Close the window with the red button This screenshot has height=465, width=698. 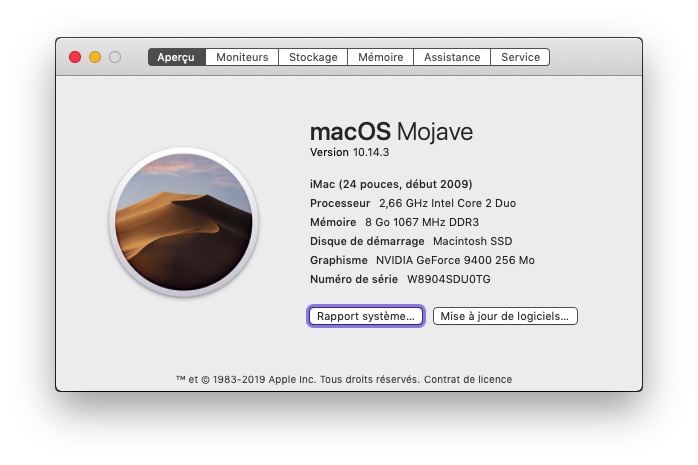point(75,57)
